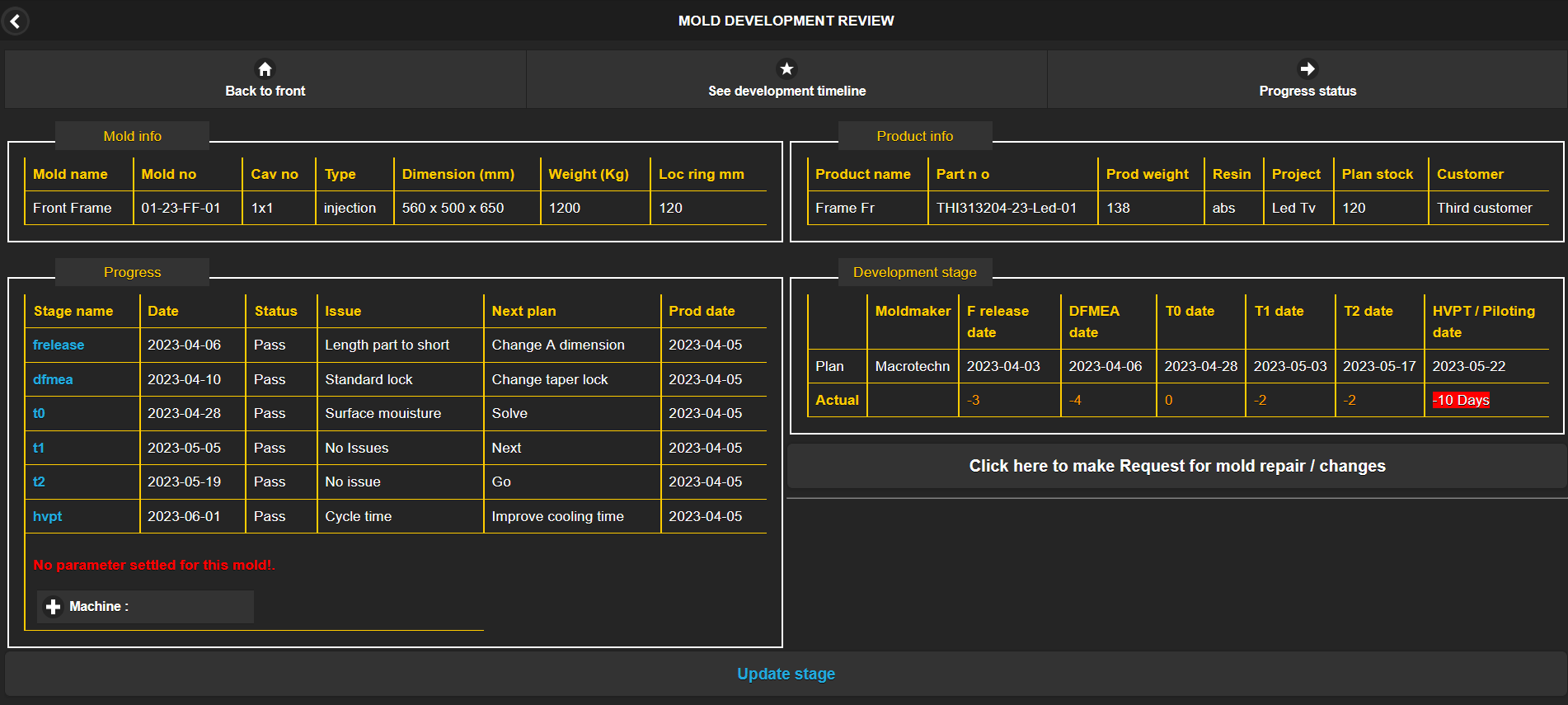Click the plus icon beside Machine
Image resolution: width=1568 pixels, height=705 pixels.
(x=54, y=607)
